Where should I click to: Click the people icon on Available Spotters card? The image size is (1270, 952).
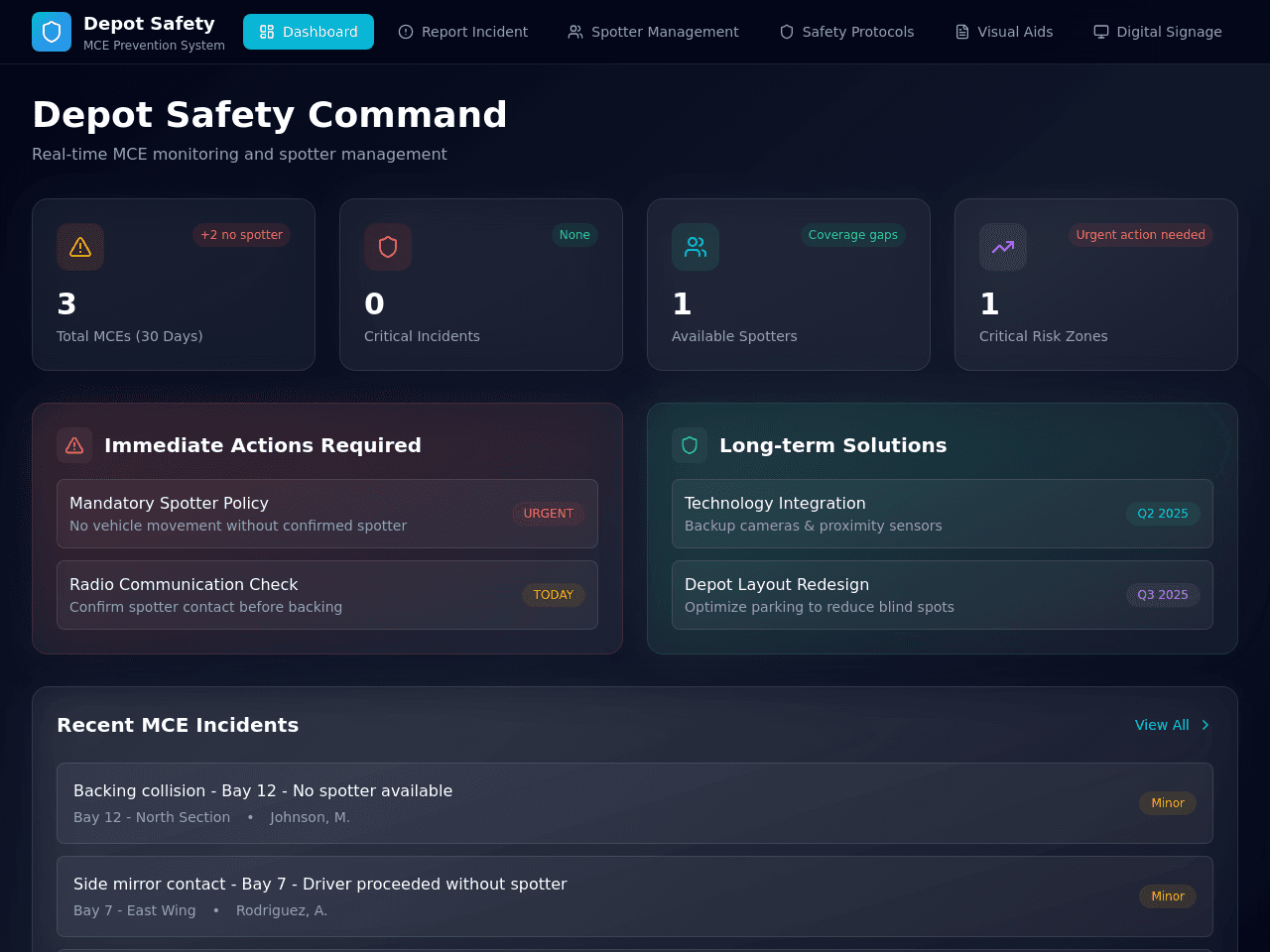pyautogui.click(x=696, y=247)
